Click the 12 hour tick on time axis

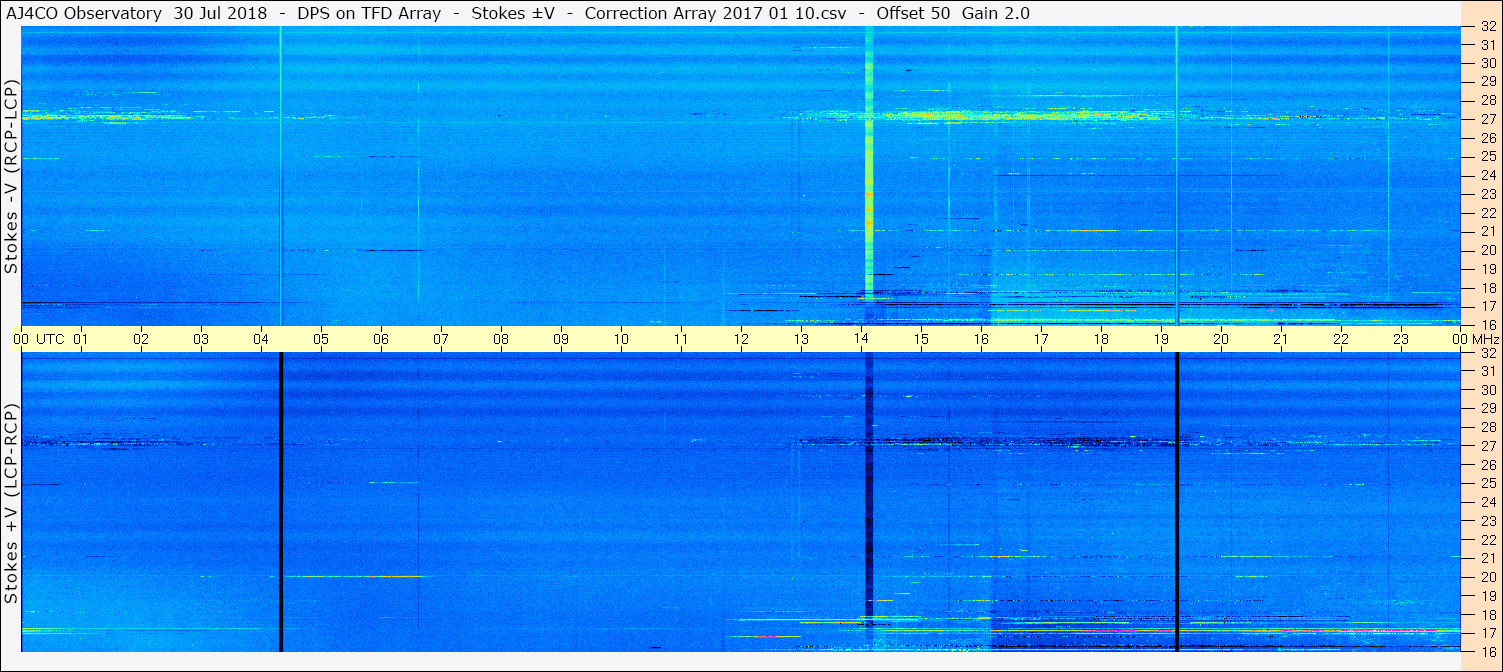741,339
